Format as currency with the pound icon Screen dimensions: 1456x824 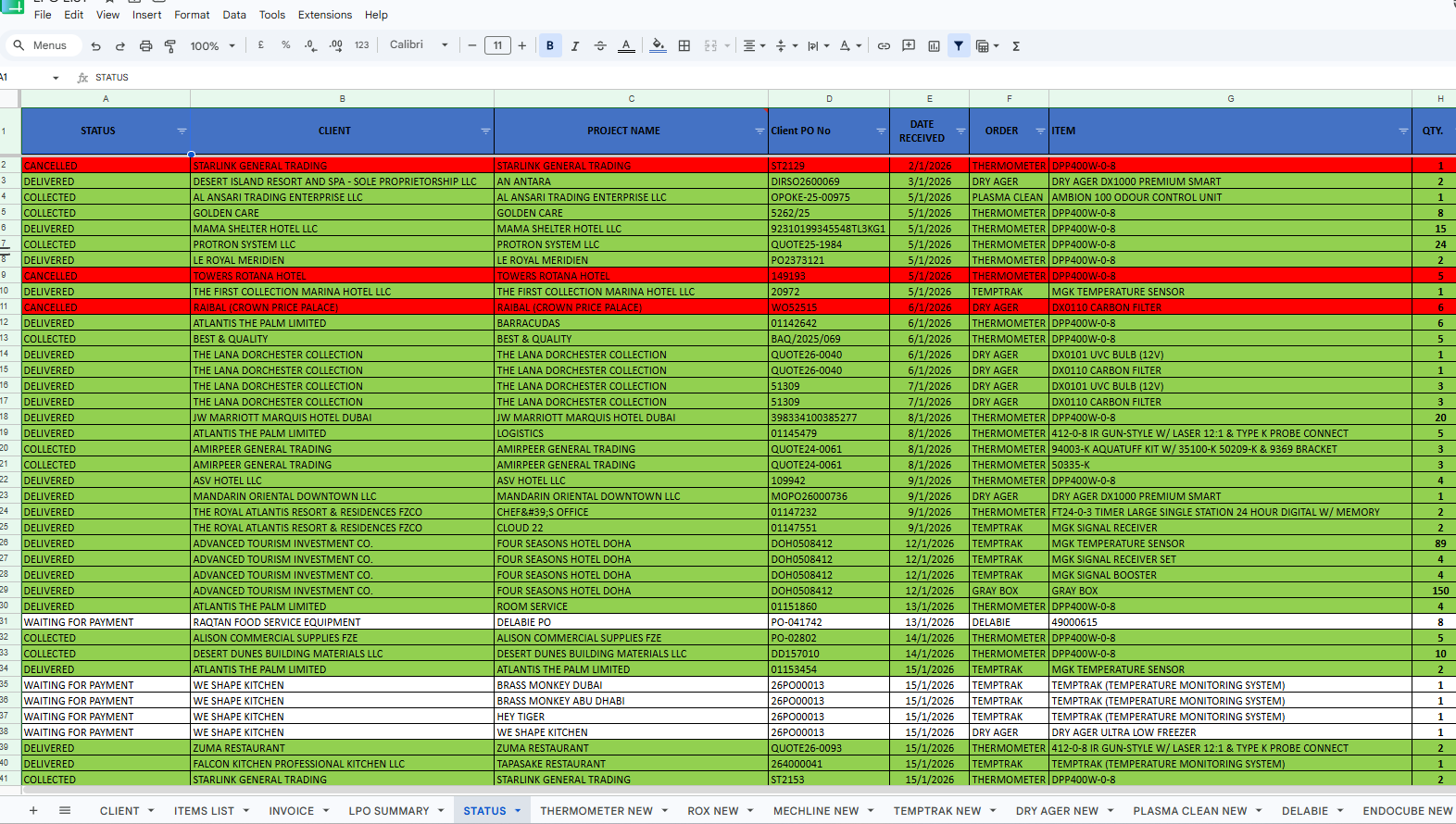click(x=261, y=45)
